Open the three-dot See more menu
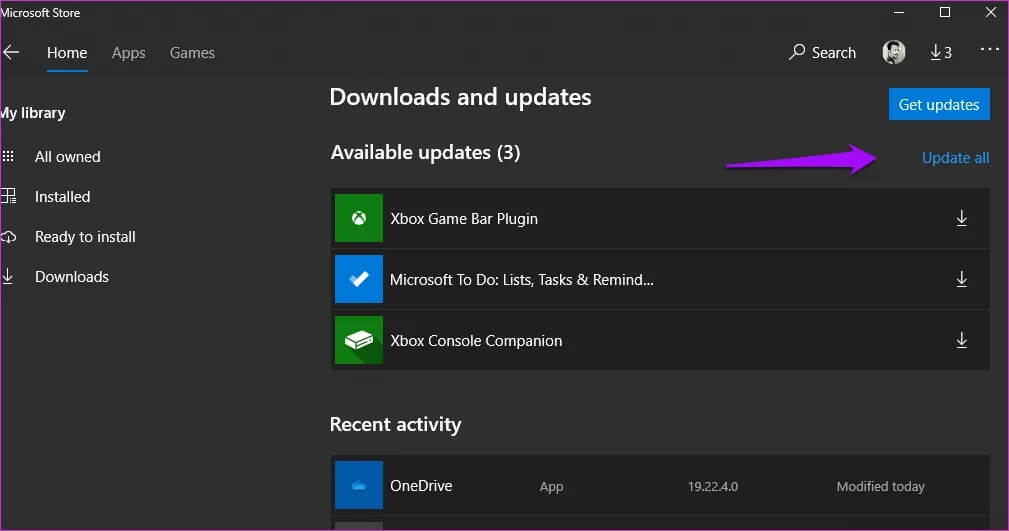The image size is (1009, 531). pyautogui.click(x=990, y=49)
